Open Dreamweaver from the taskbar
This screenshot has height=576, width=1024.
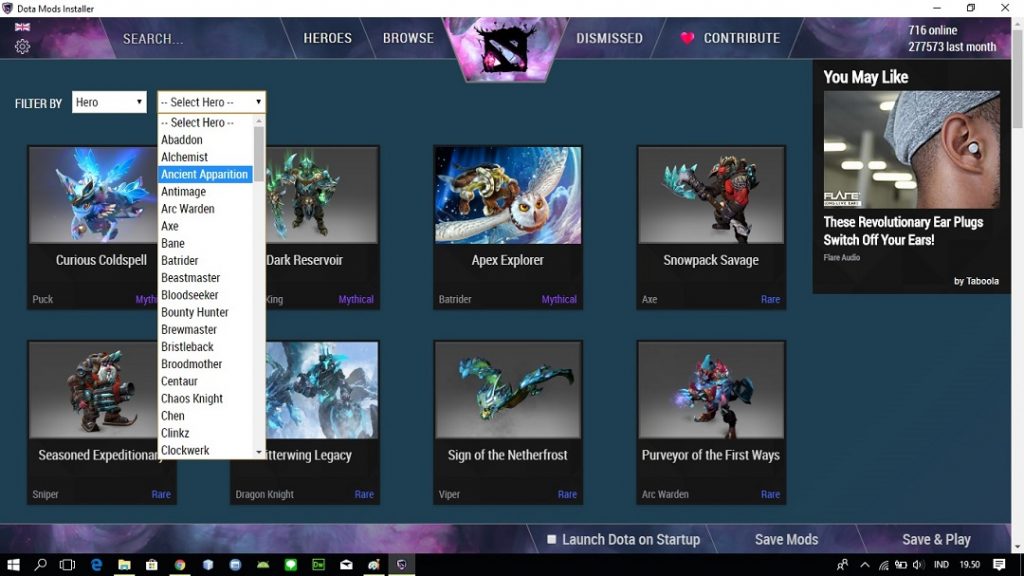319,564
